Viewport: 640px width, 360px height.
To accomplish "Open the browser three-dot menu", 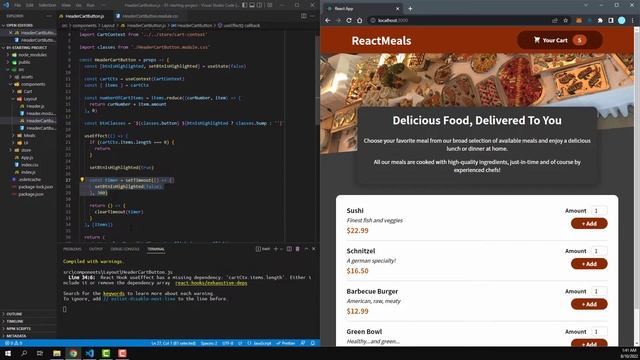I will pyautogui.click(x=633, y=20).
